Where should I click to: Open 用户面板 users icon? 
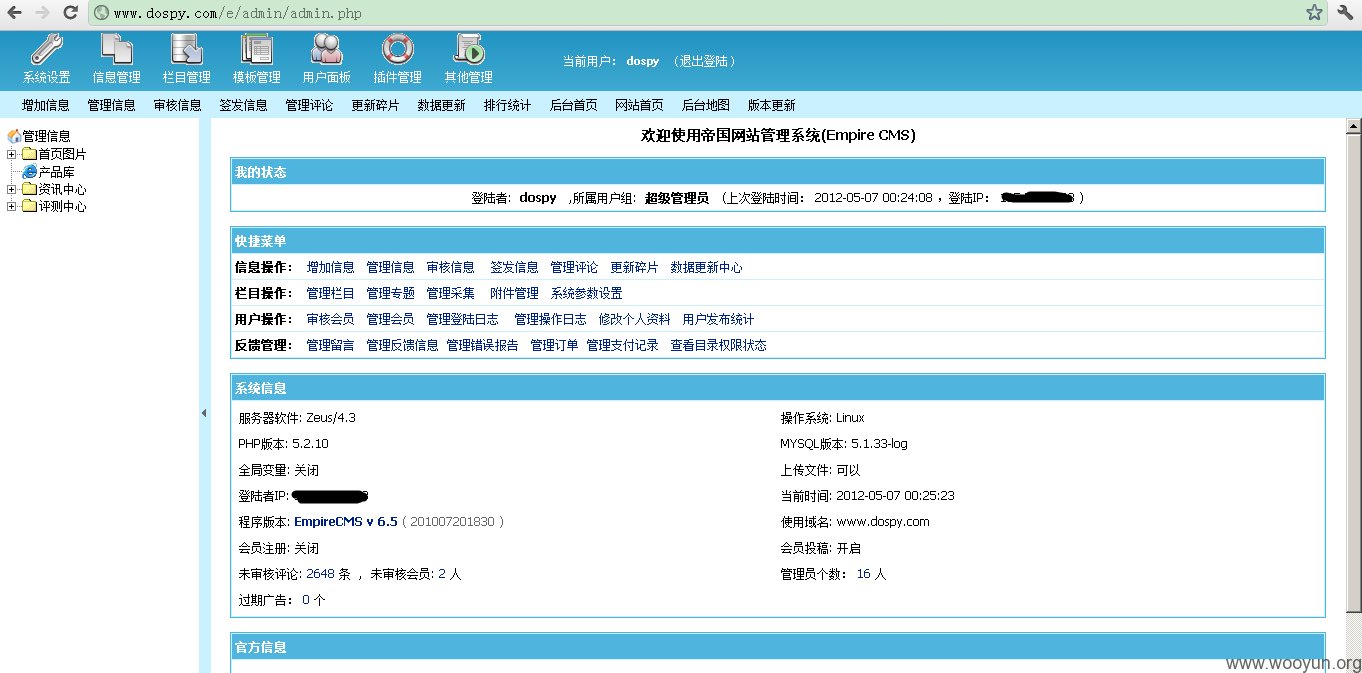tap(326, 49)
